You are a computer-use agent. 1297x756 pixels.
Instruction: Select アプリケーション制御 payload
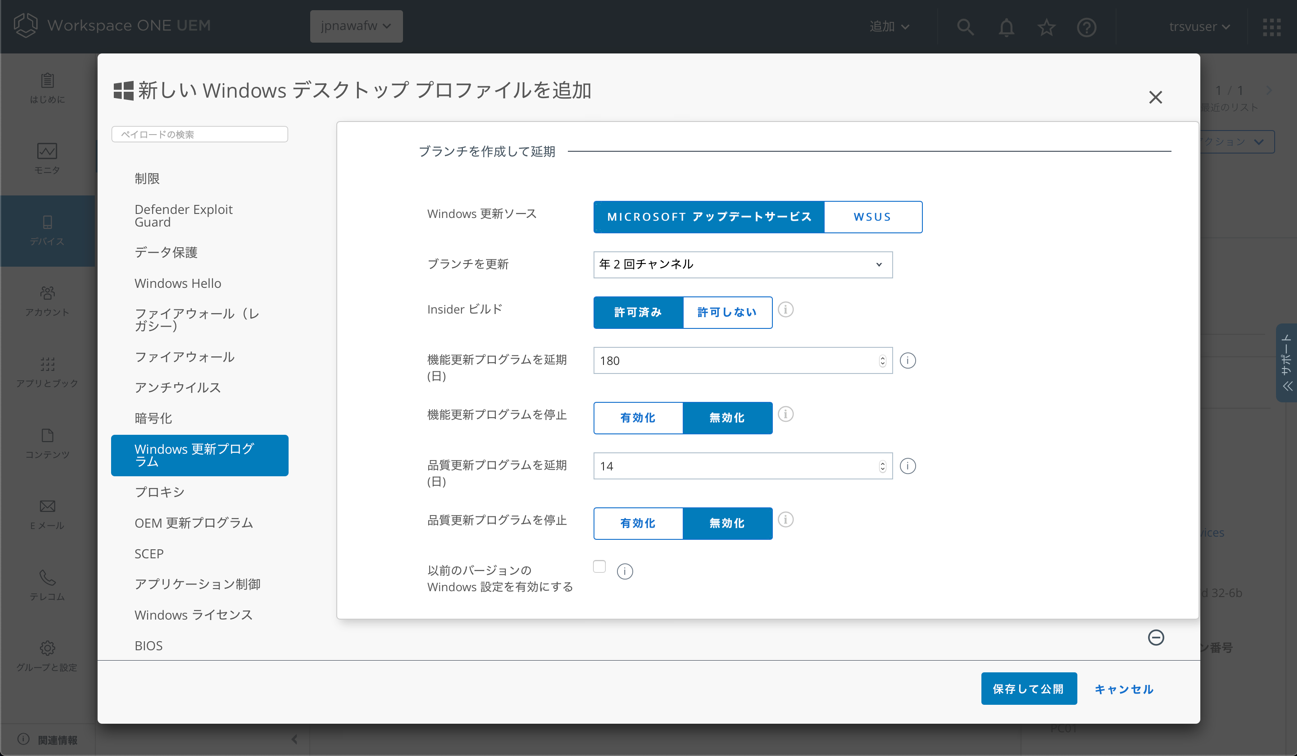click(197, 585)
